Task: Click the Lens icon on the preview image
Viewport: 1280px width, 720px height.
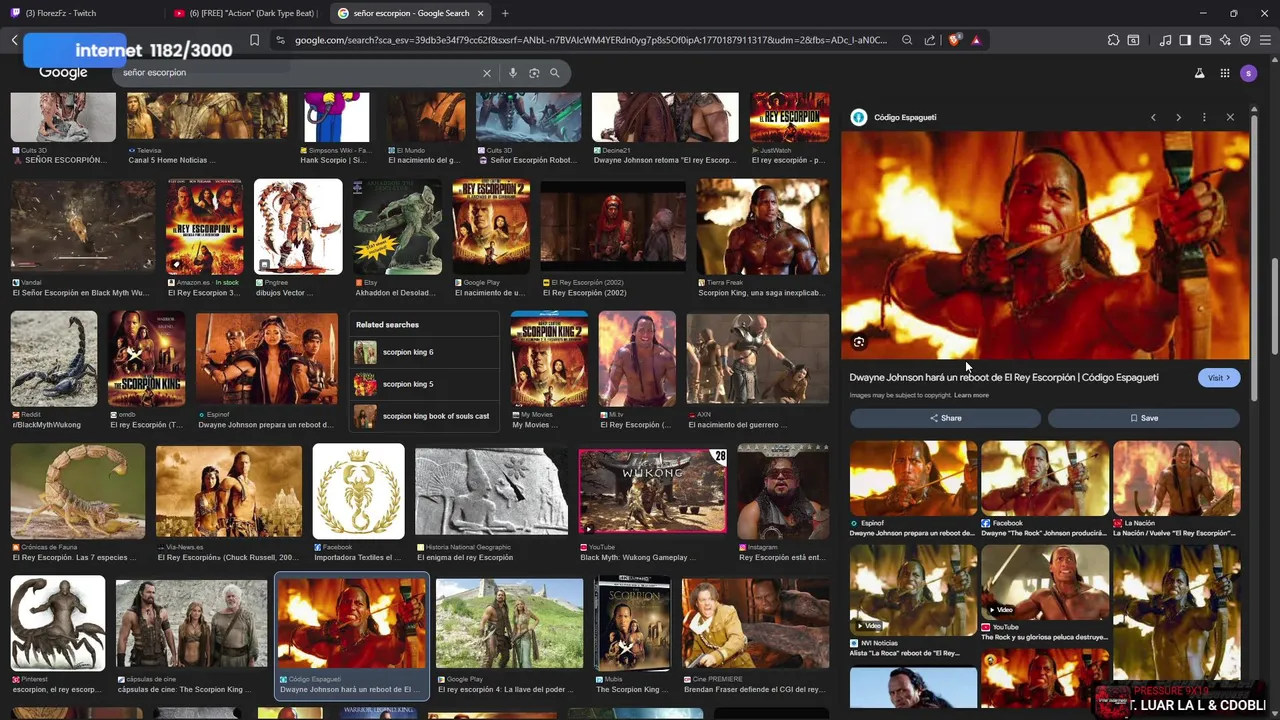Action: (x=859, y=342)
